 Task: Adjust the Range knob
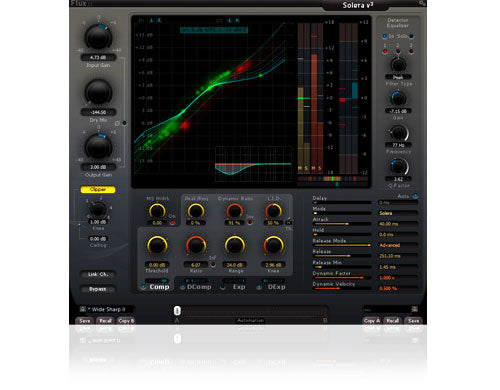[x=235, y=246]
